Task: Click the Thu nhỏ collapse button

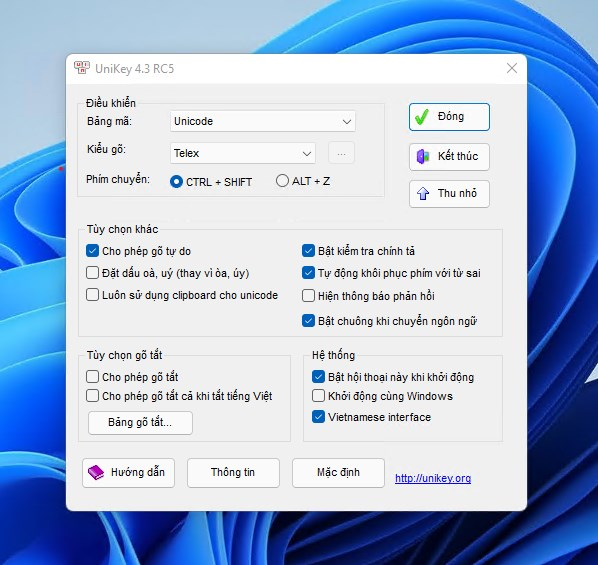Action: 449,193
